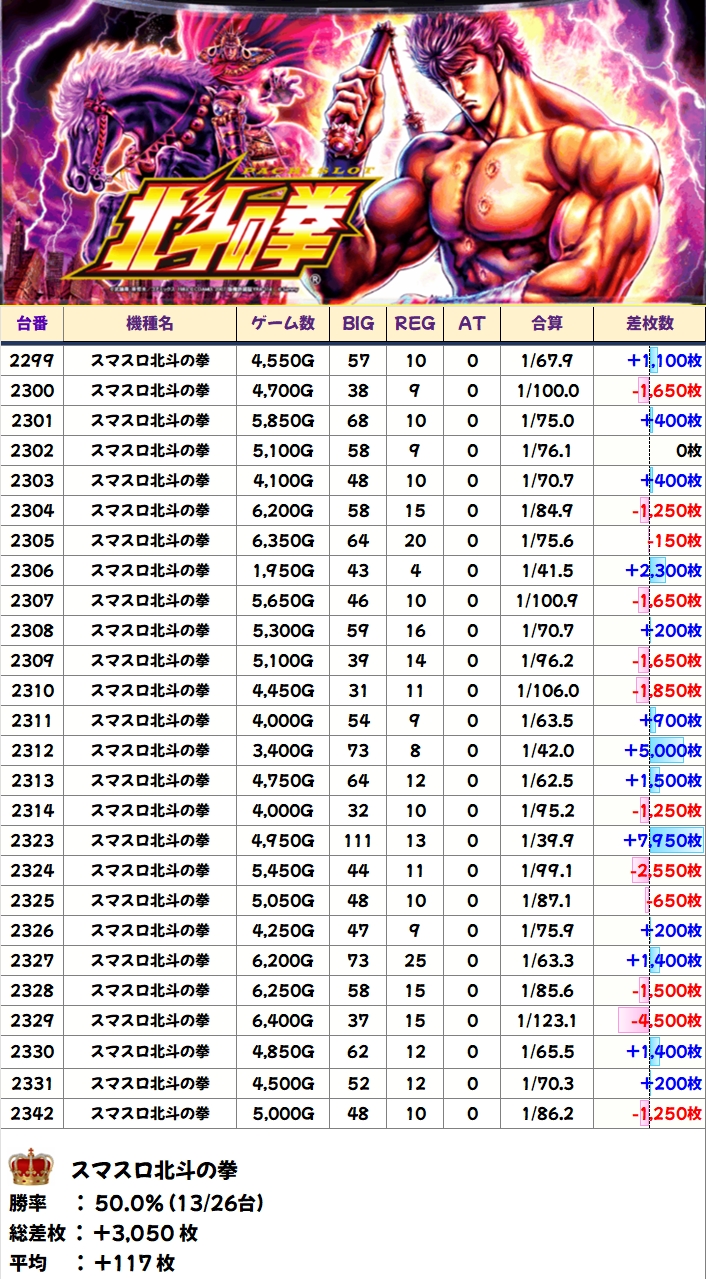Select machine number 2299
The image size is (706, 1279).
[x=32, y=361]
